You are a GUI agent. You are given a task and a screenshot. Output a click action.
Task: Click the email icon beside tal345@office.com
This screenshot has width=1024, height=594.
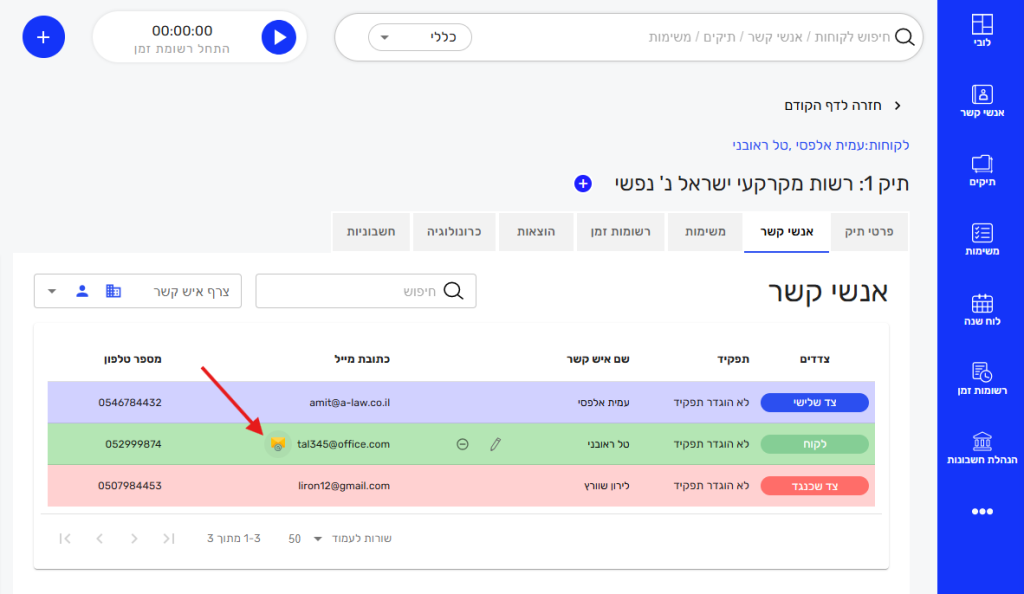tap(278, 444)
